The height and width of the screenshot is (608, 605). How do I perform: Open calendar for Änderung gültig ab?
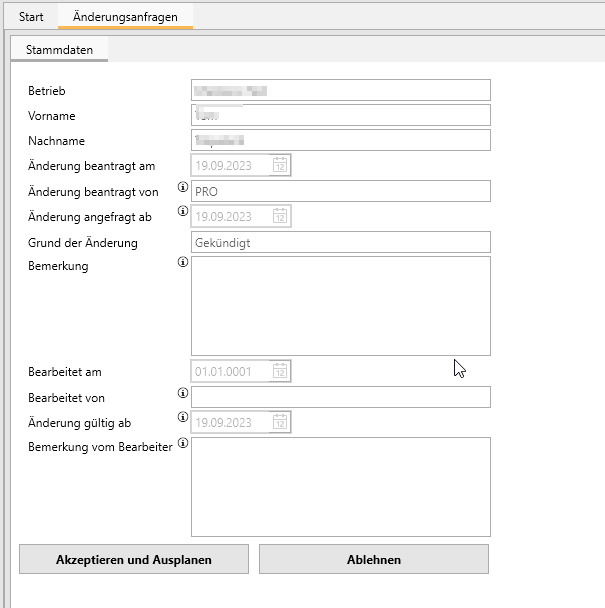click(280, 422)
